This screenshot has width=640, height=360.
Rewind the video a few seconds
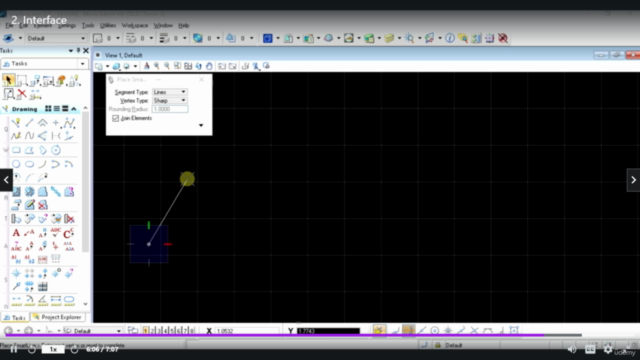tap(32, 350)
